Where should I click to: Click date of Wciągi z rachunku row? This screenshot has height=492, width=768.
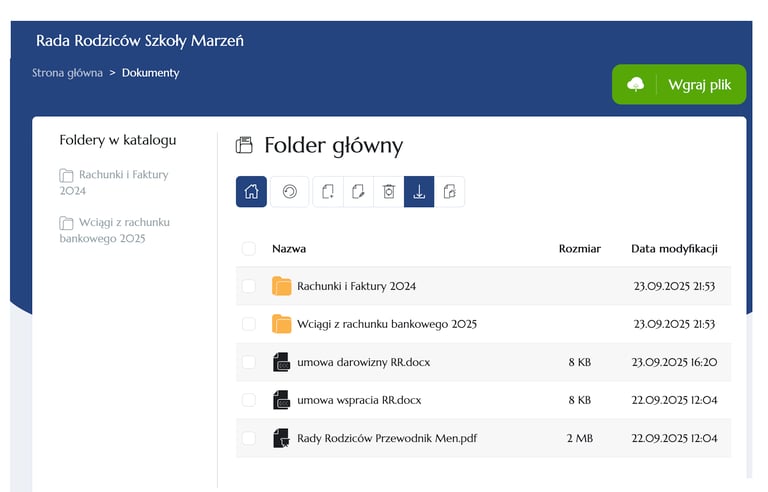(x=674, y=324)
